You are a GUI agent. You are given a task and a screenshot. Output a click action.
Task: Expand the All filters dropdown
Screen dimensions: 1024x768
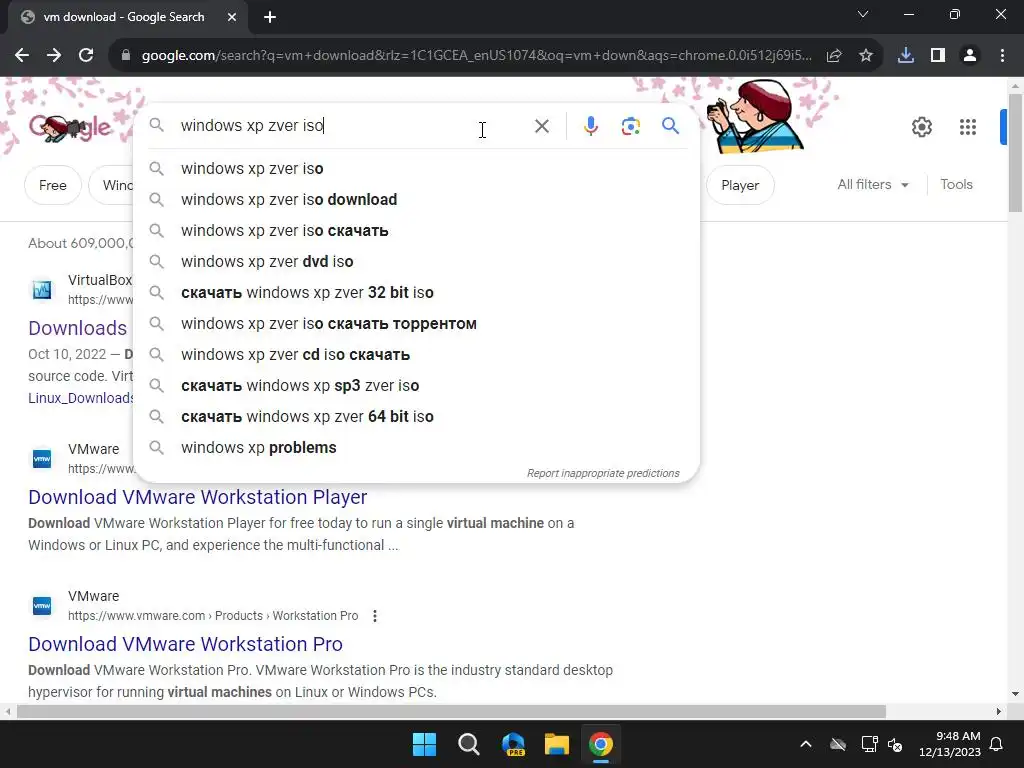(873, 185)
